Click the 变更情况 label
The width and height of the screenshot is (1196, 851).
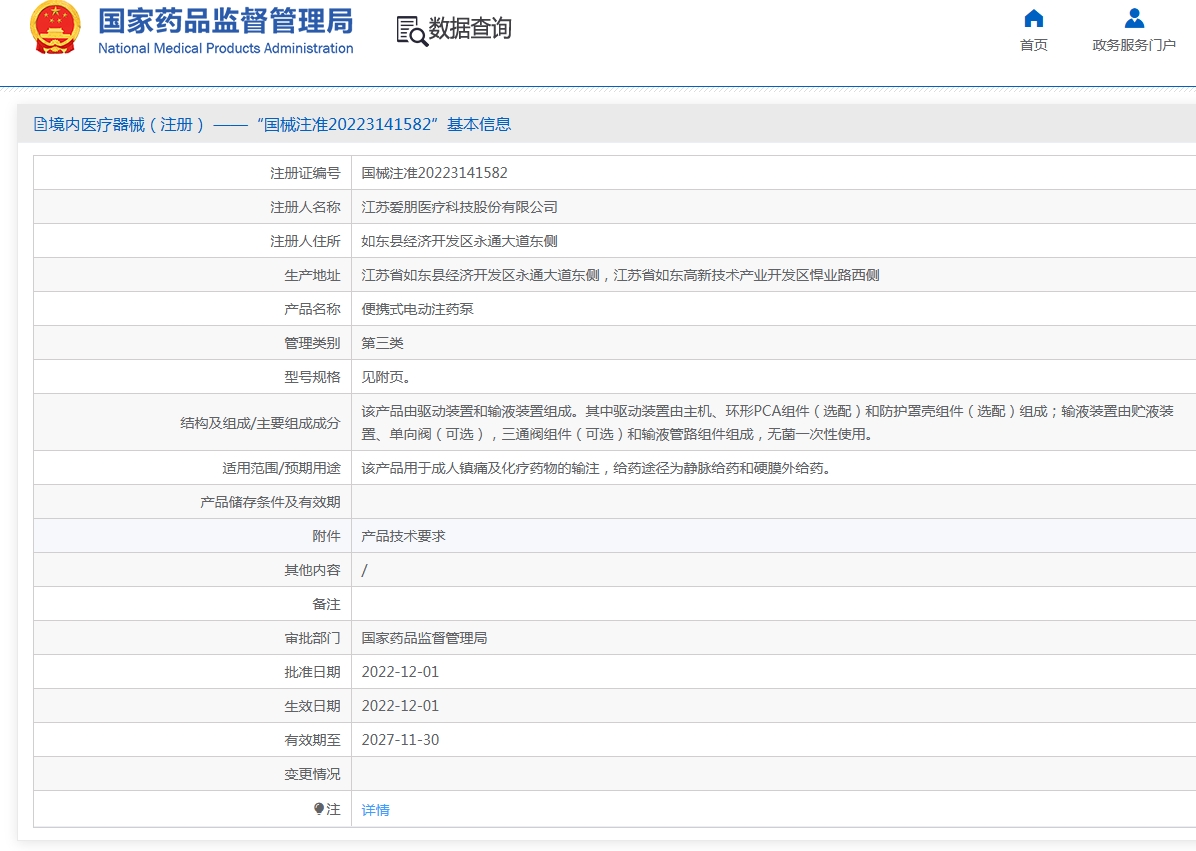(312, 774)
